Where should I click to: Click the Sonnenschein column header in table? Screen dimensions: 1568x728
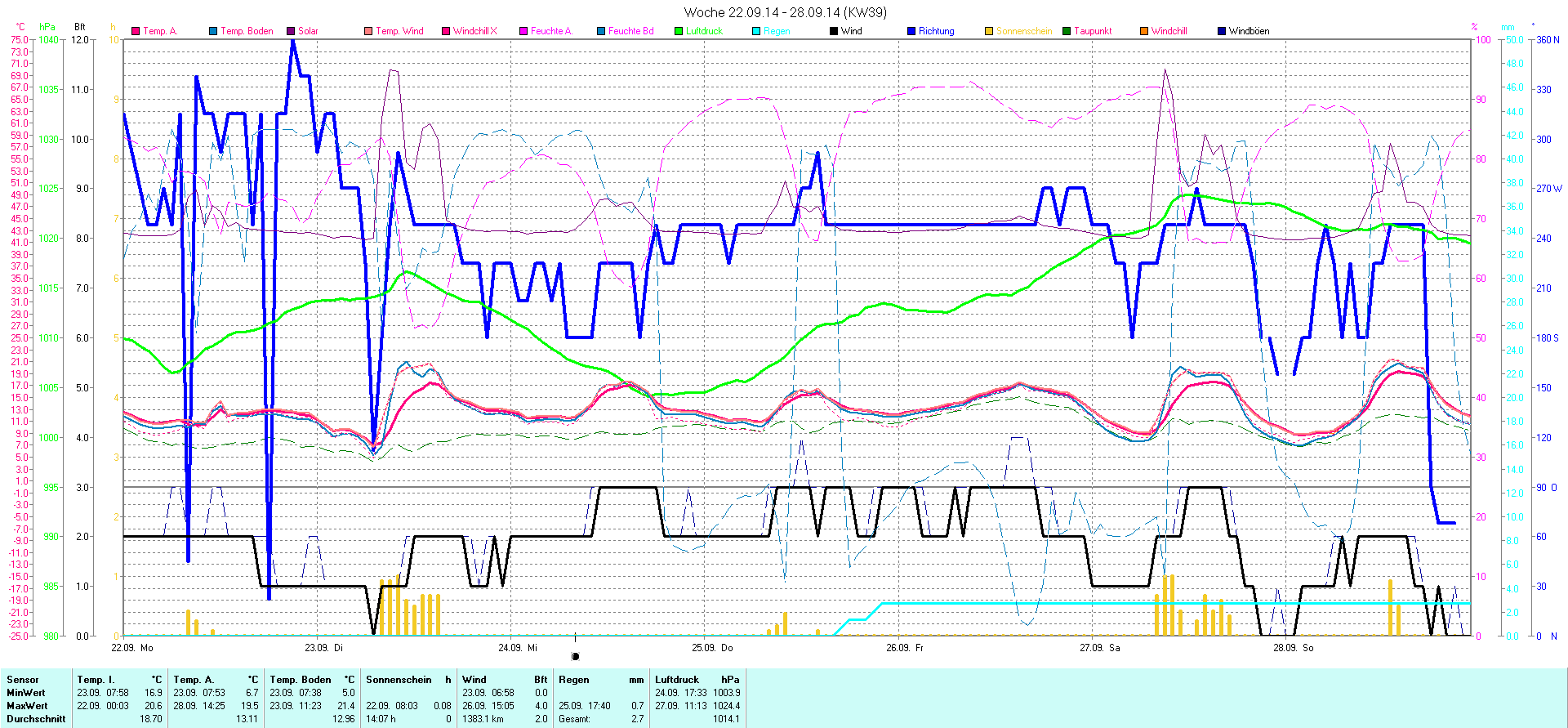399,680
